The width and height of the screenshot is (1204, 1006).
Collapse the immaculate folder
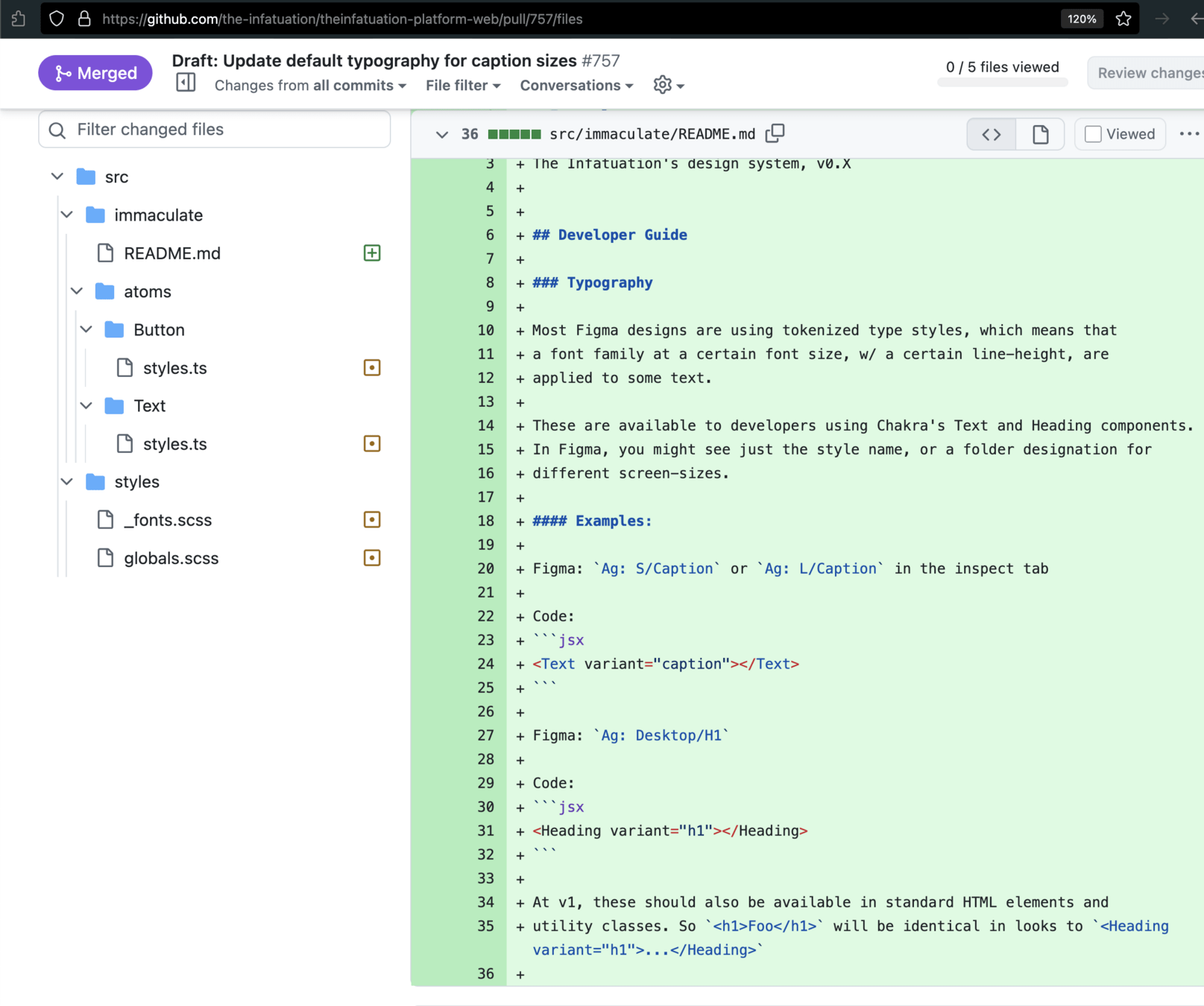point(67,215)
